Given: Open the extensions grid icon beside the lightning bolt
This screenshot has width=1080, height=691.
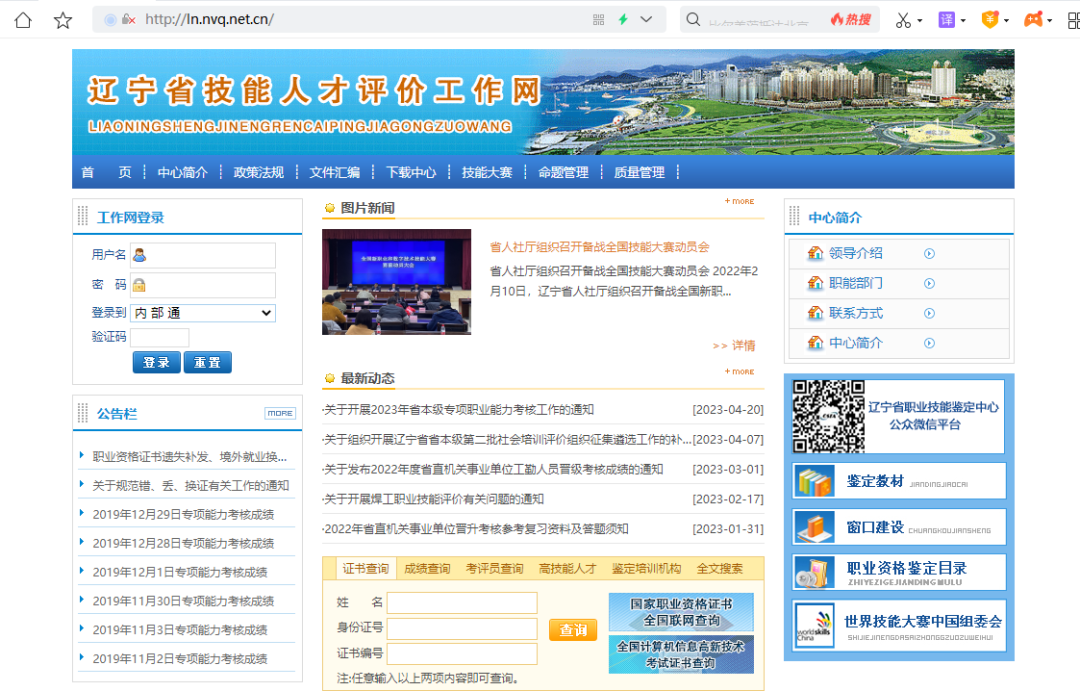Looking at the screenshot, I should pos(598,19).
